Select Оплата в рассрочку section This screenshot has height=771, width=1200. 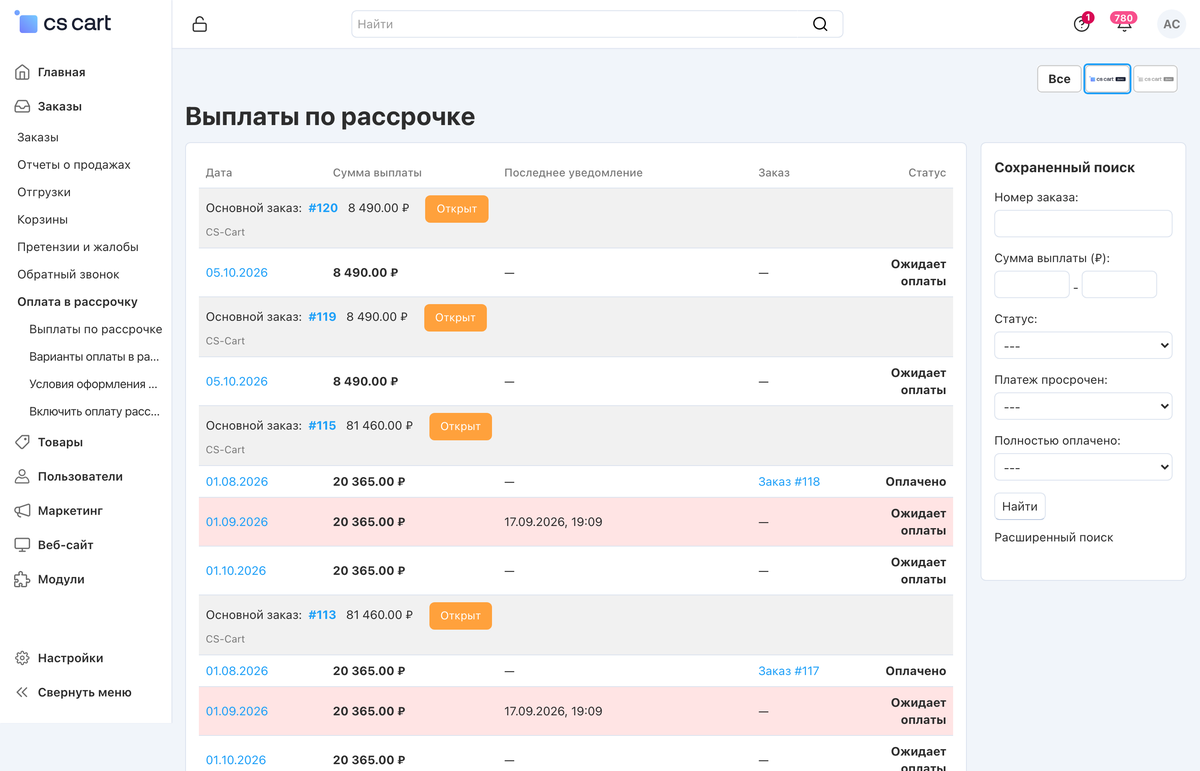pos(77,302)
